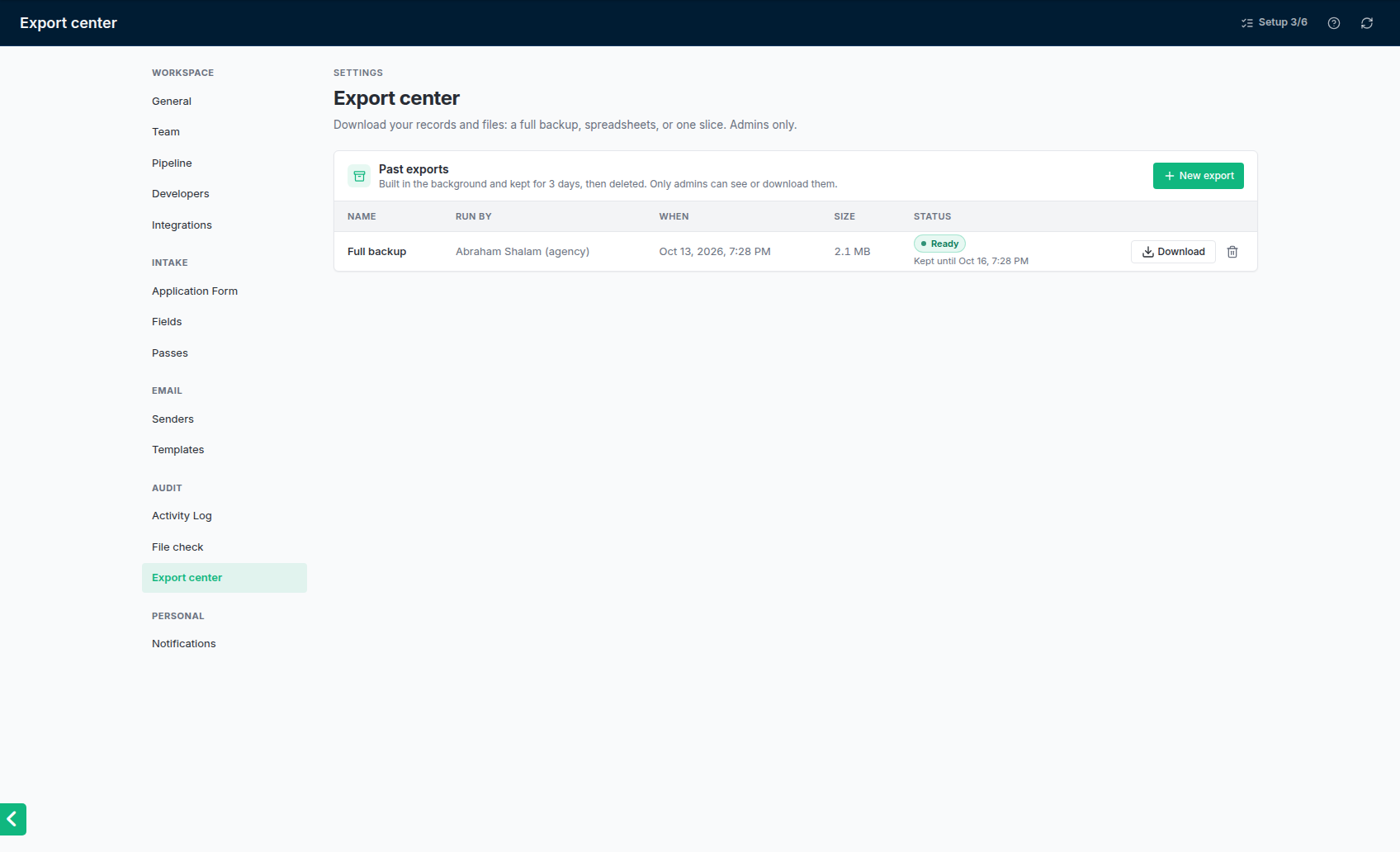1400x852 pixels.
Task: Go to Fields settings
Action: coord(225,322)
